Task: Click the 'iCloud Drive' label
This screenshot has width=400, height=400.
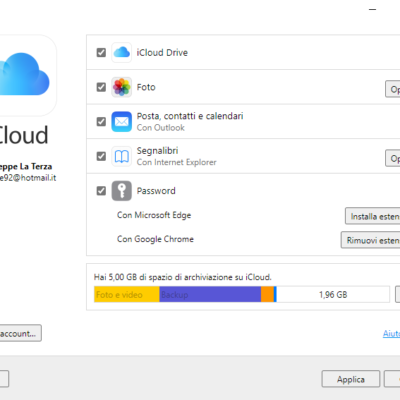Action: coord(162,53)
